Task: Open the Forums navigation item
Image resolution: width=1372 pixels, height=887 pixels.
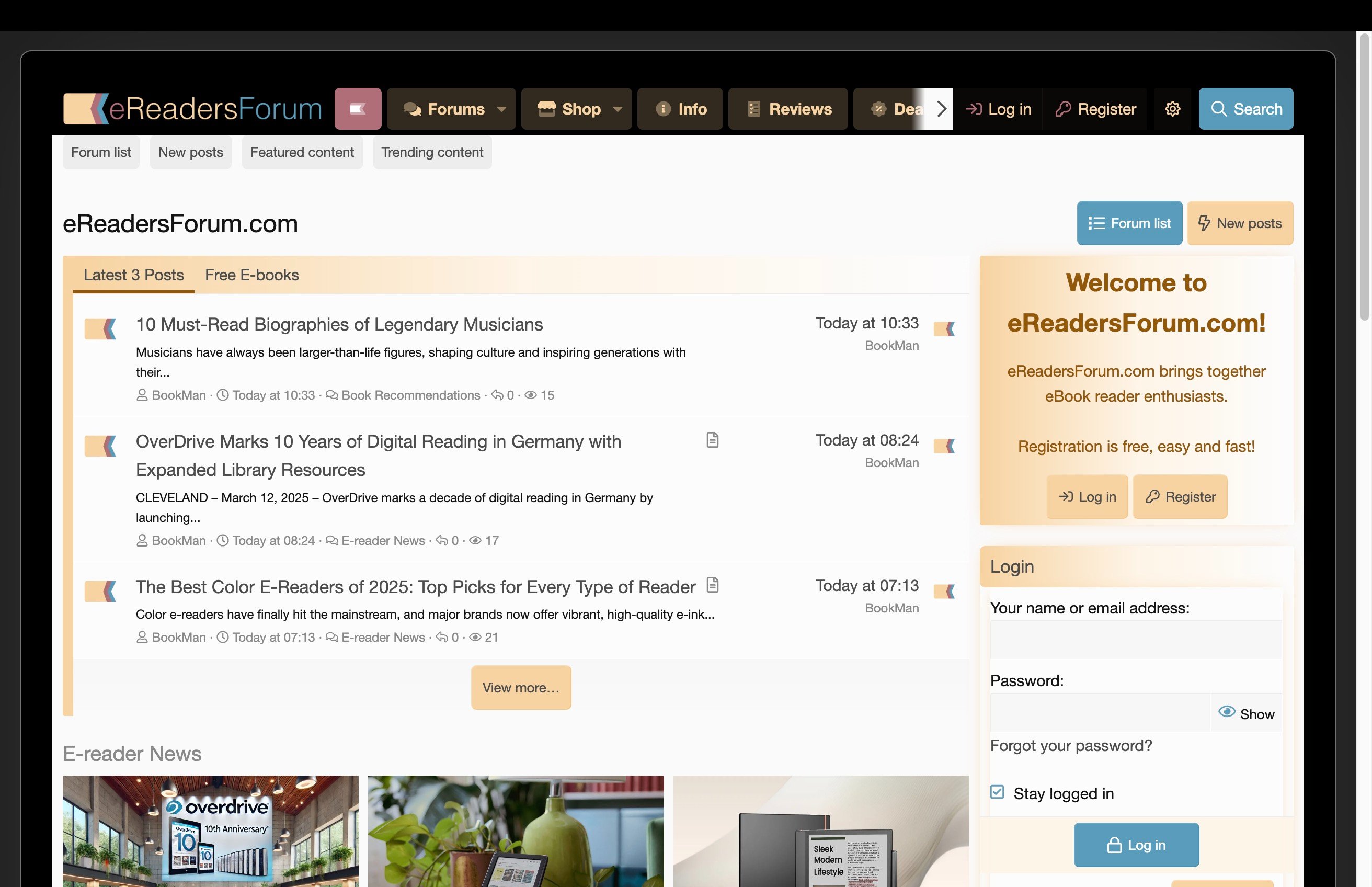Action: pyautogui.click(x=444, y=108)
